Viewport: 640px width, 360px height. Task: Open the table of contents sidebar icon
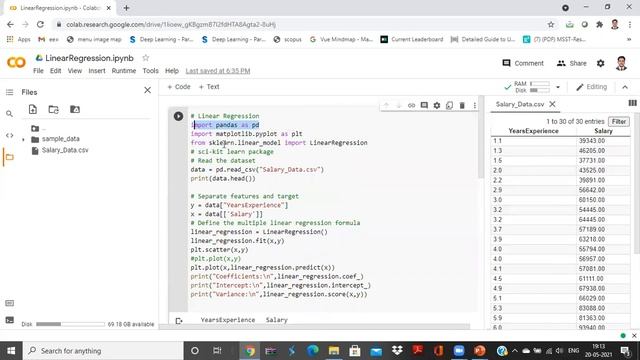(9, 92)
